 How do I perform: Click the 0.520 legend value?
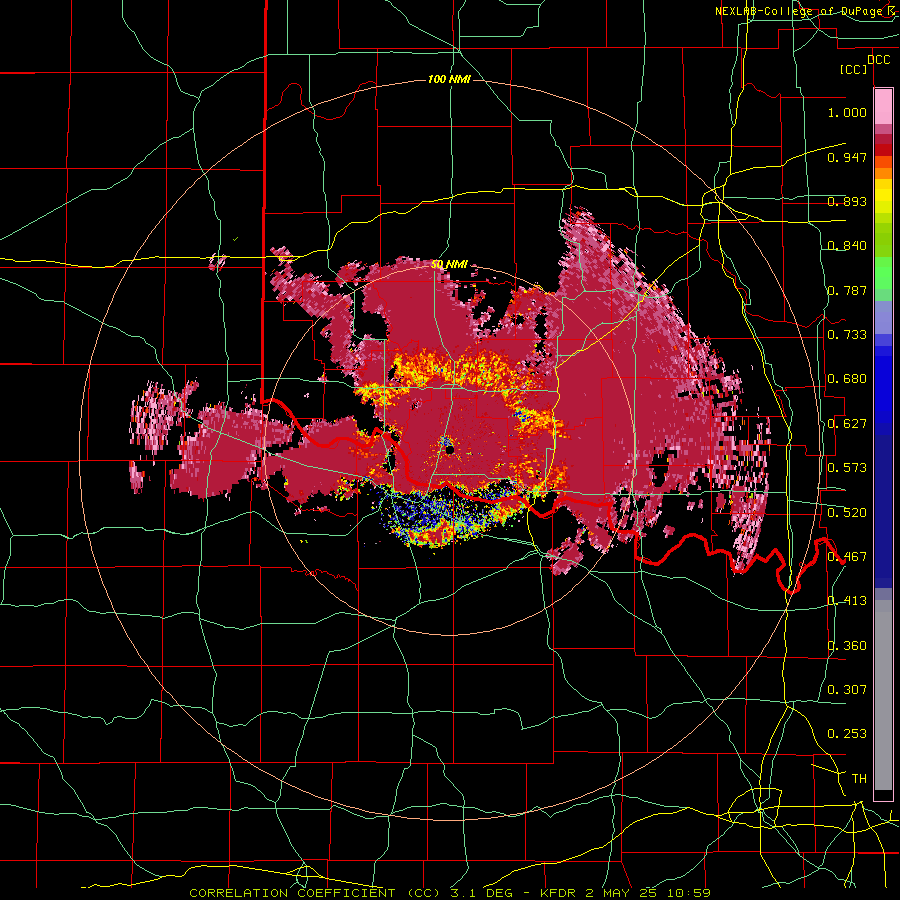[847, 513]
